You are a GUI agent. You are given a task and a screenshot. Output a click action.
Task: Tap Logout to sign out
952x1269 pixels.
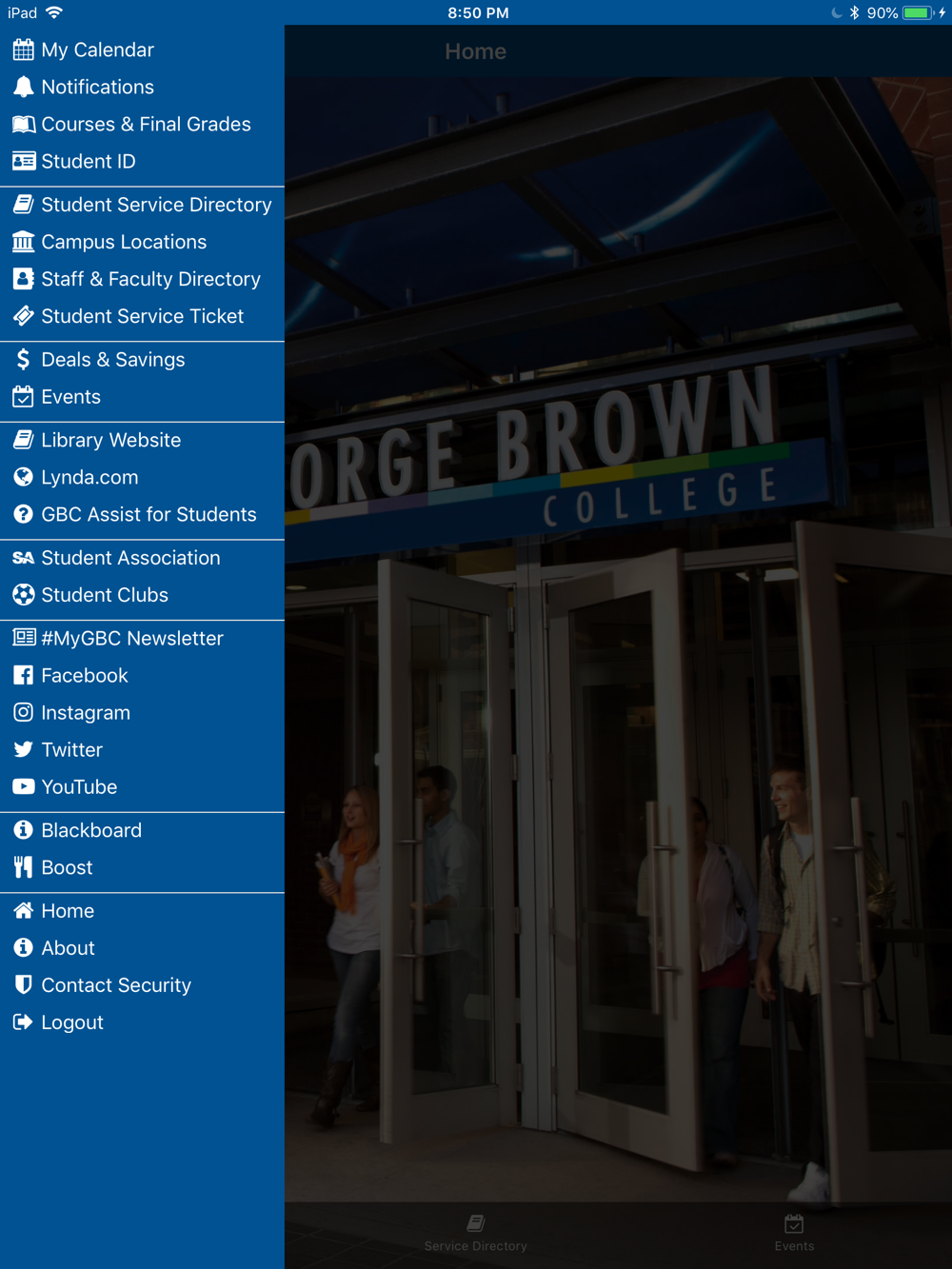142,1022
